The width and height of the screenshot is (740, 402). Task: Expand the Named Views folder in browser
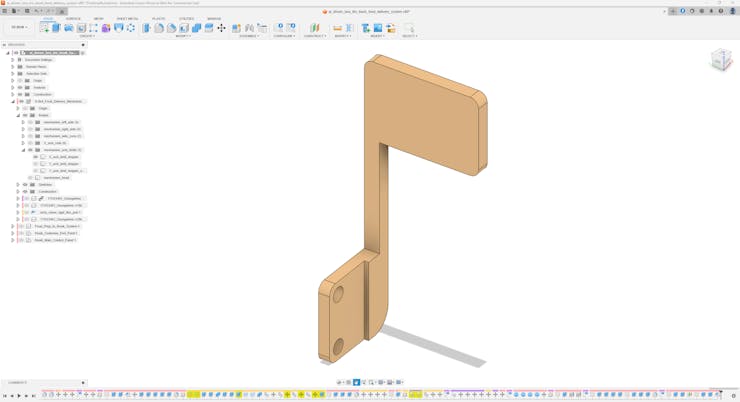click(x=13, y=67)
